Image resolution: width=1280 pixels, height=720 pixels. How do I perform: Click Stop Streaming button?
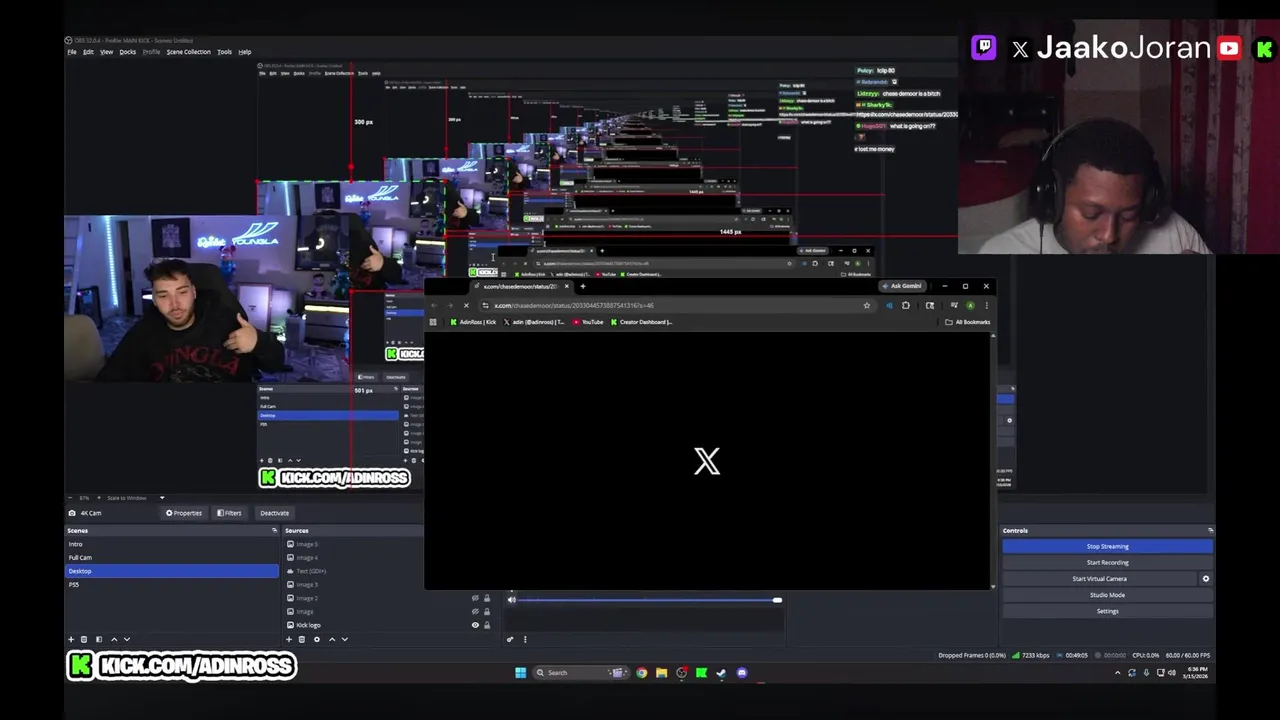(1107, 546)
